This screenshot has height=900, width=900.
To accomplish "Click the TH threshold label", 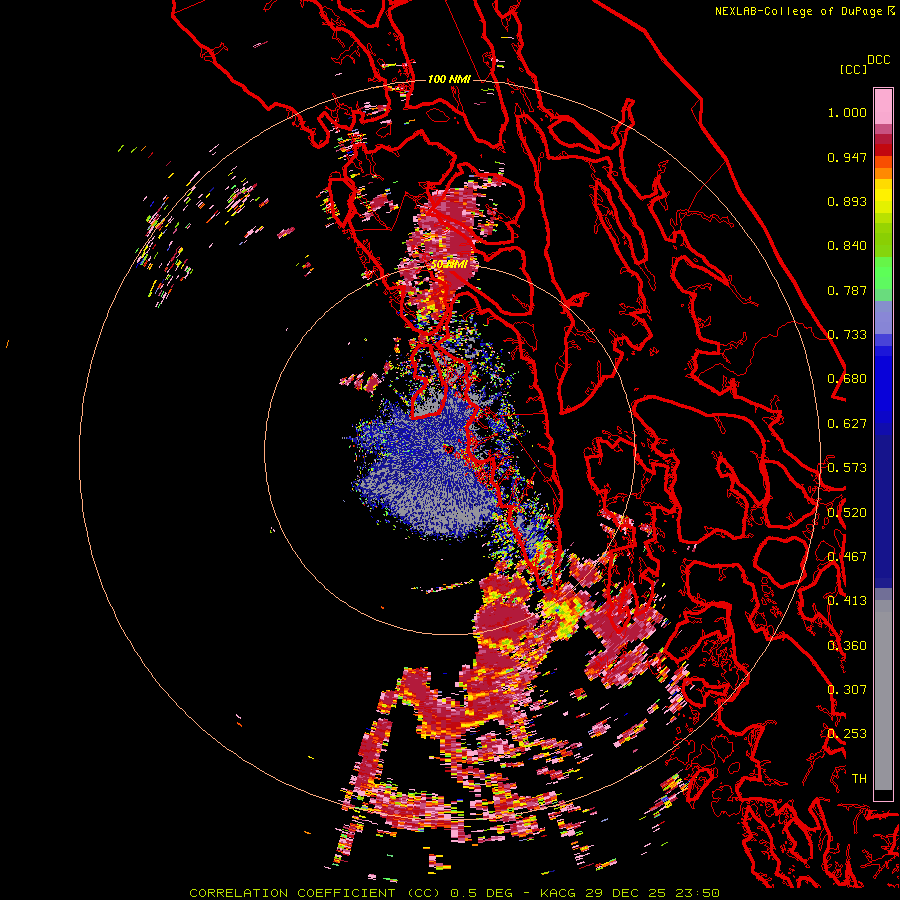I will 859,779.
